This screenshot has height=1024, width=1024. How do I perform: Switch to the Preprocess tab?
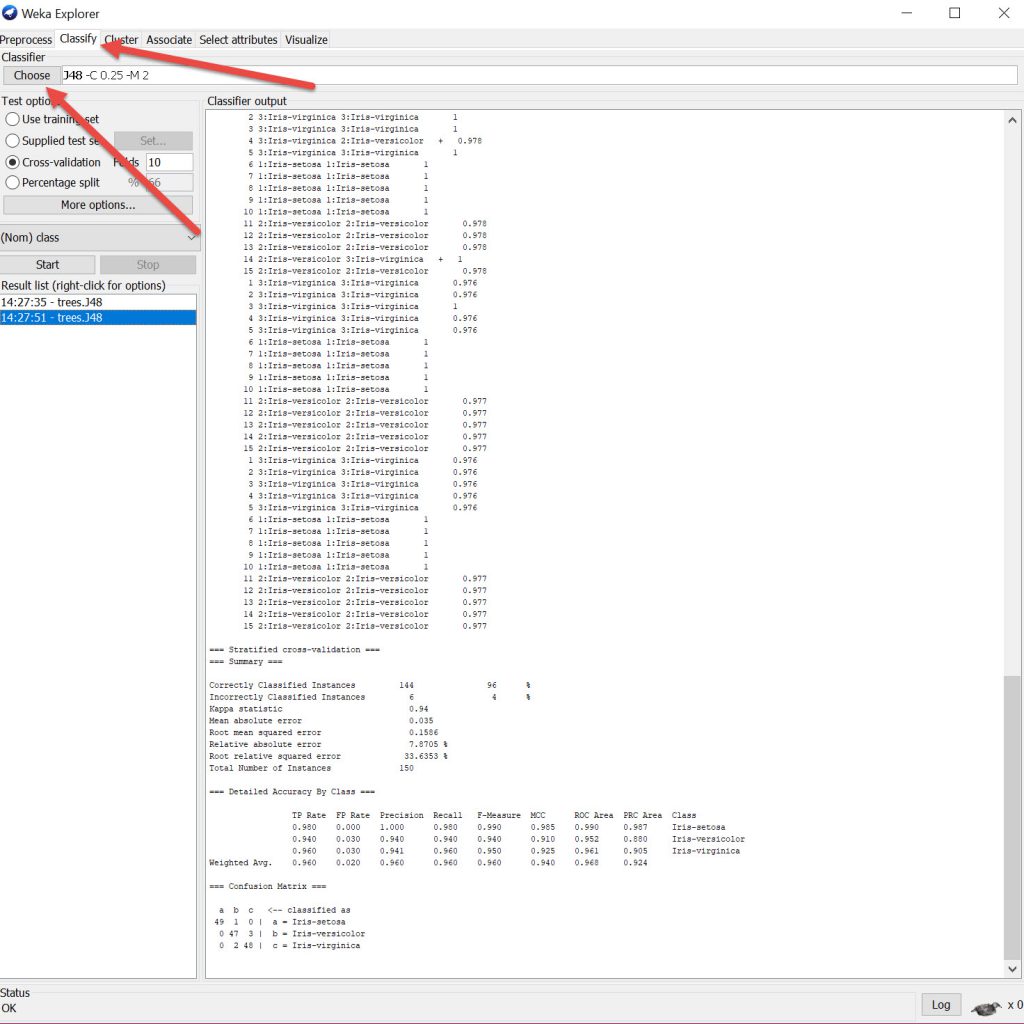tap(26, 40)
